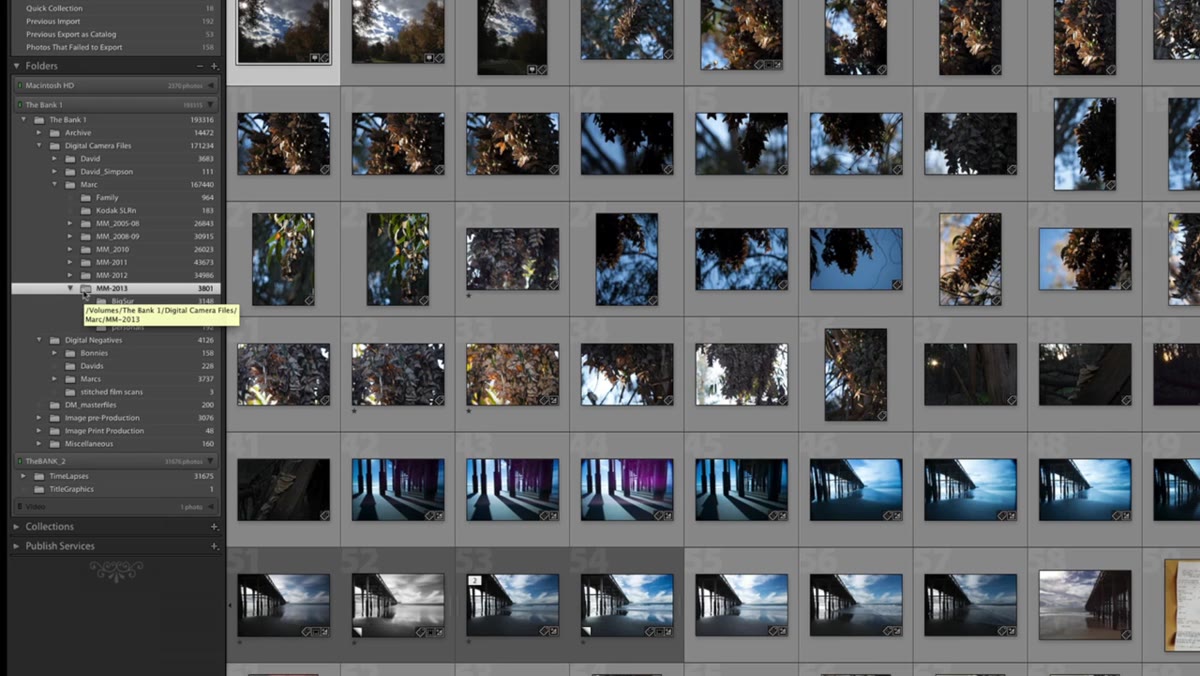Screen dimensions: 1200x676
Task: Click the folder icon of TitleGraphics
Action: tap(40, 490)
